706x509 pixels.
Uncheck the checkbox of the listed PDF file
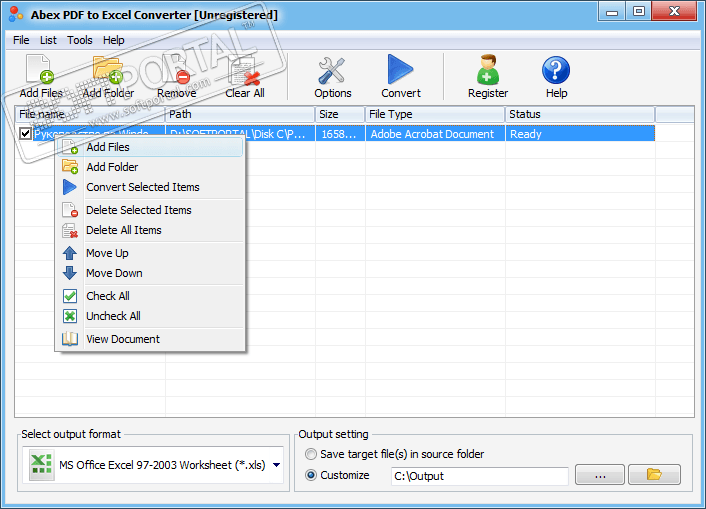[x=25, y=134]
